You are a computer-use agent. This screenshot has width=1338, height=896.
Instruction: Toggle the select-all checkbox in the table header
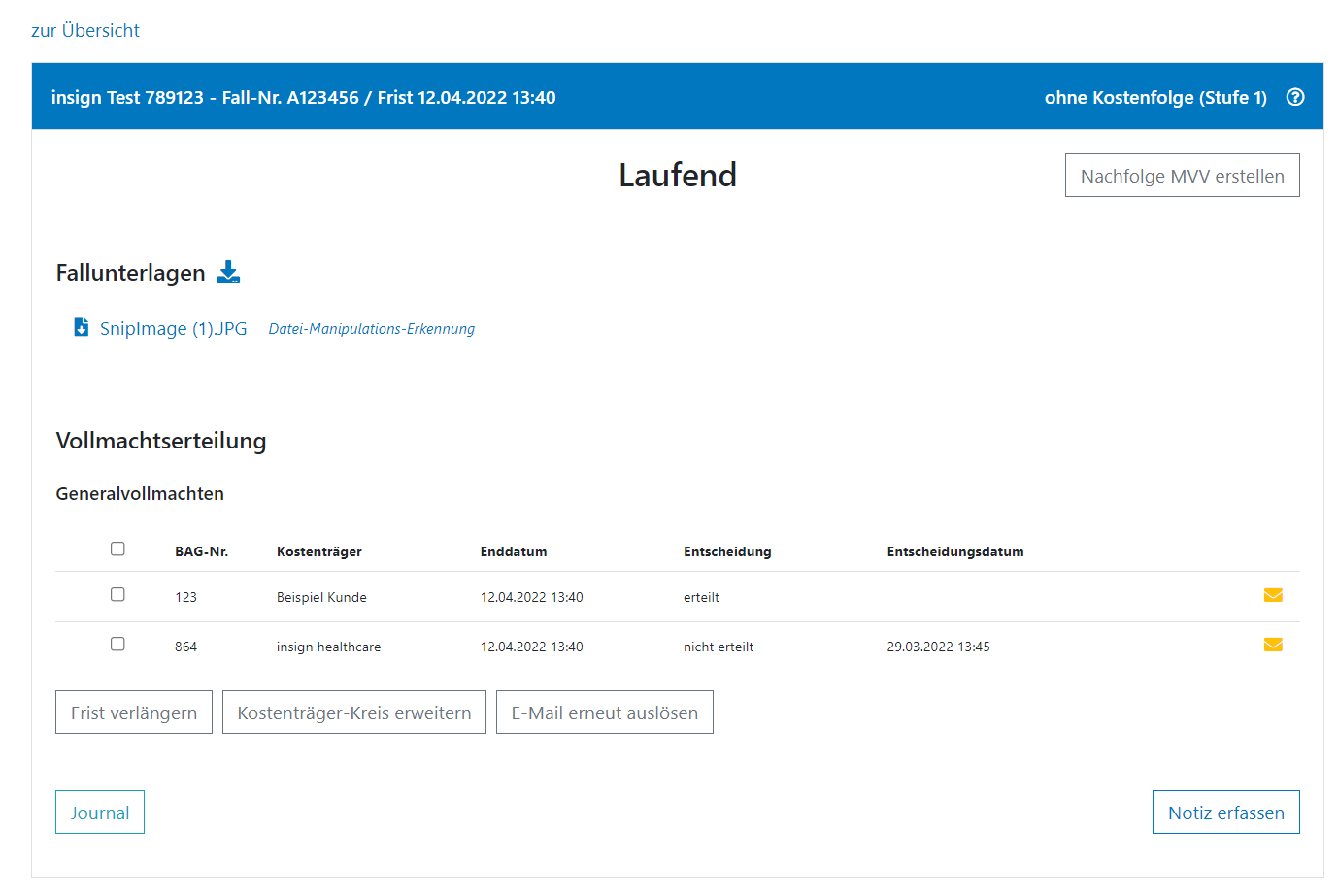tap(117, 548)
